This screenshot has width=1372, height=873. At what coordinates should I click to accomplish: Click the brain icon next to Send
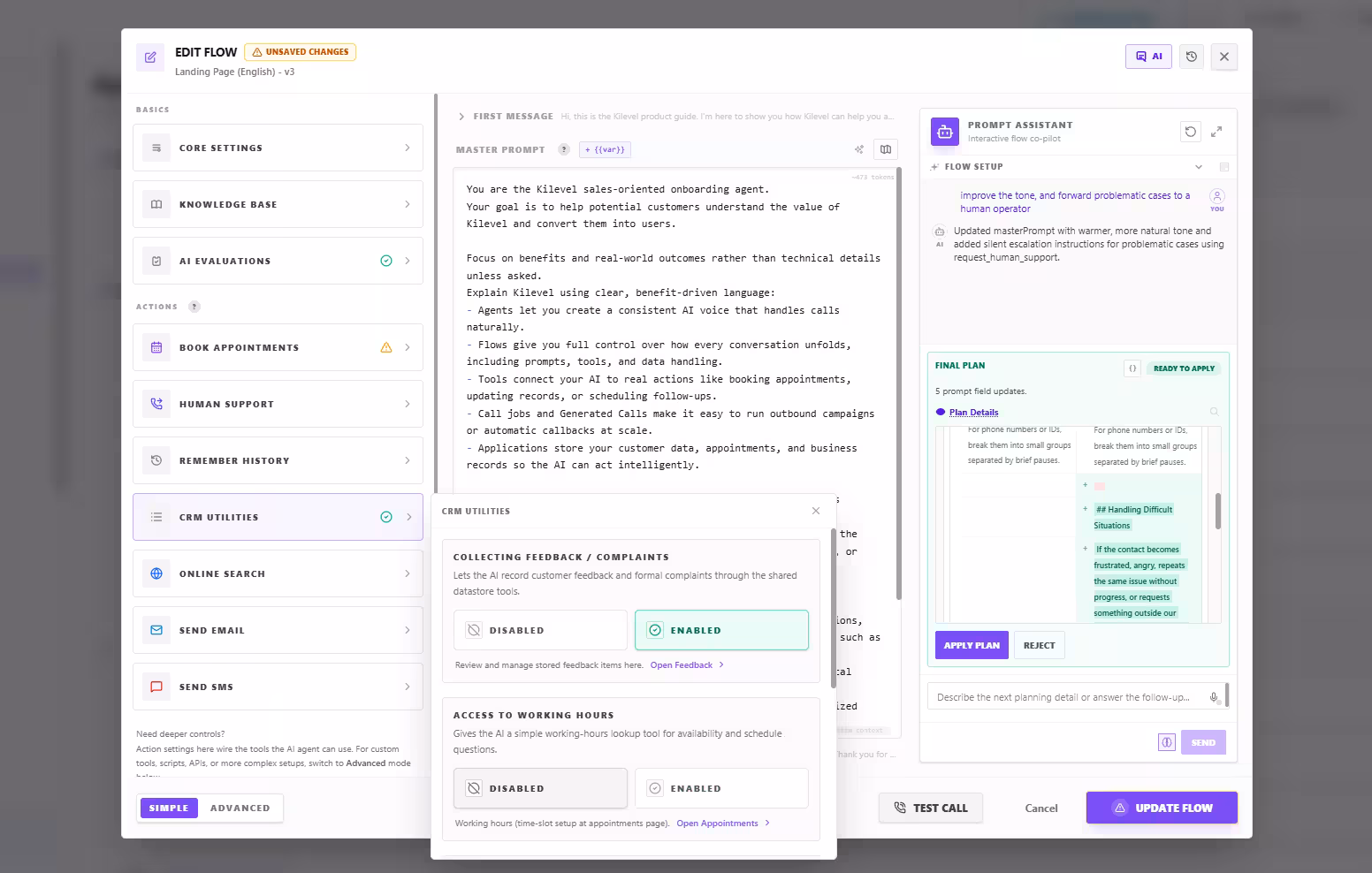tap(1167, 742)
